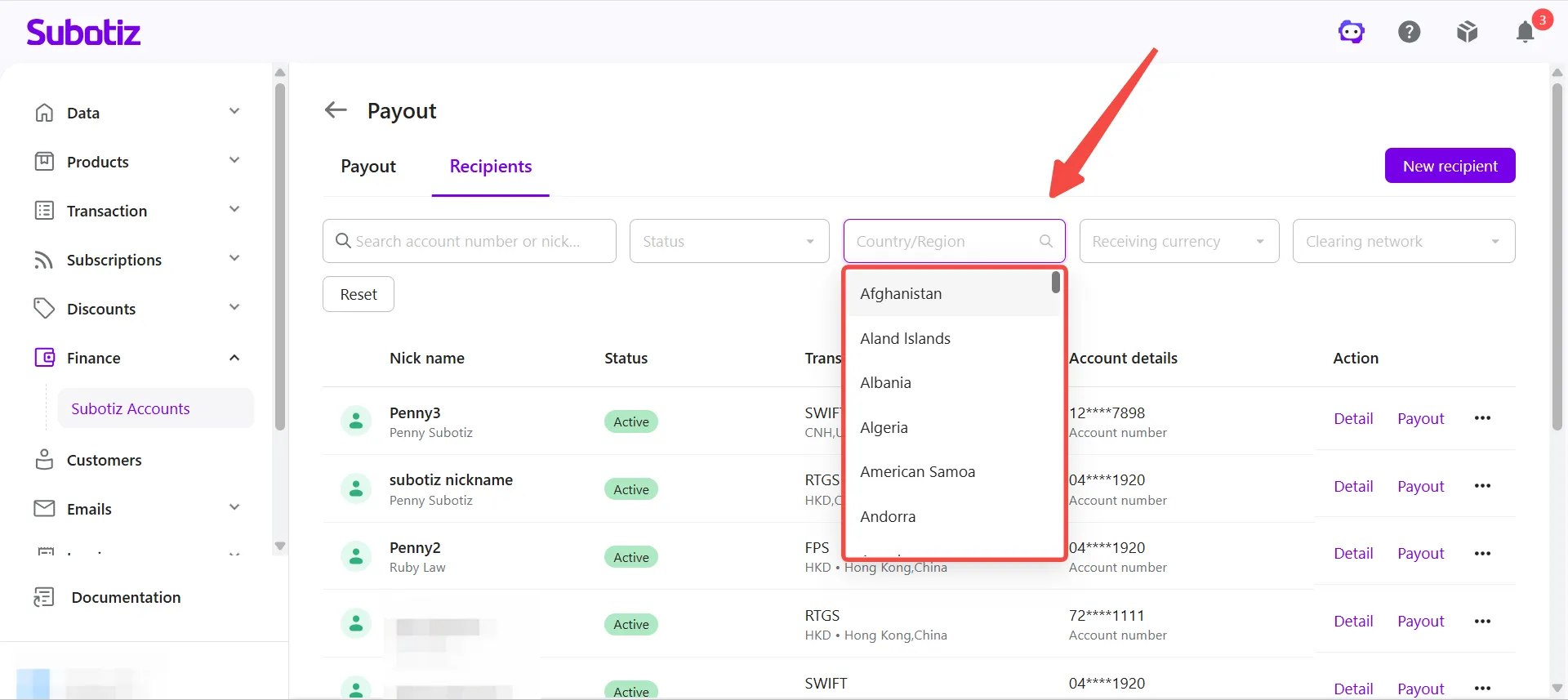Open the notifications bell icon
Image resolution: width=1568 pixels, height=700 pixels.
[x=1526, y=32]
